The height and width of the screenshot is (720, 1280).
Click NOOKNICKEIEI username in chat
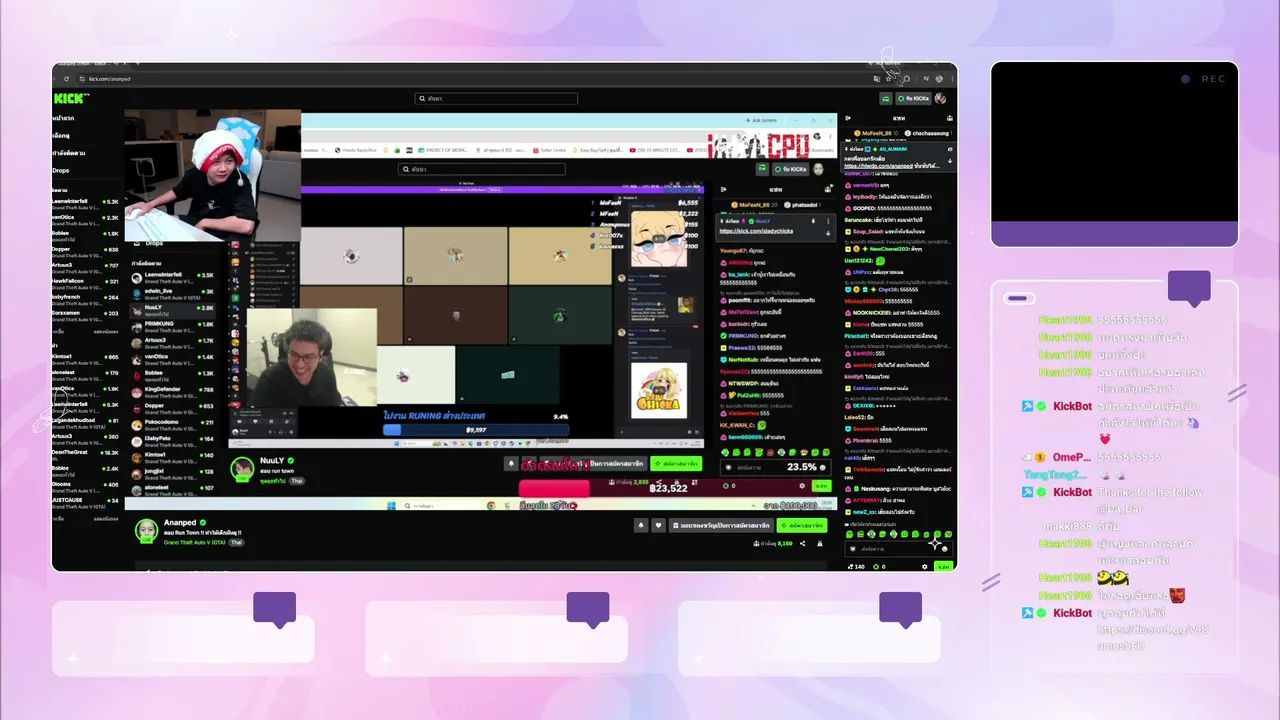click(x=872, y=313)
